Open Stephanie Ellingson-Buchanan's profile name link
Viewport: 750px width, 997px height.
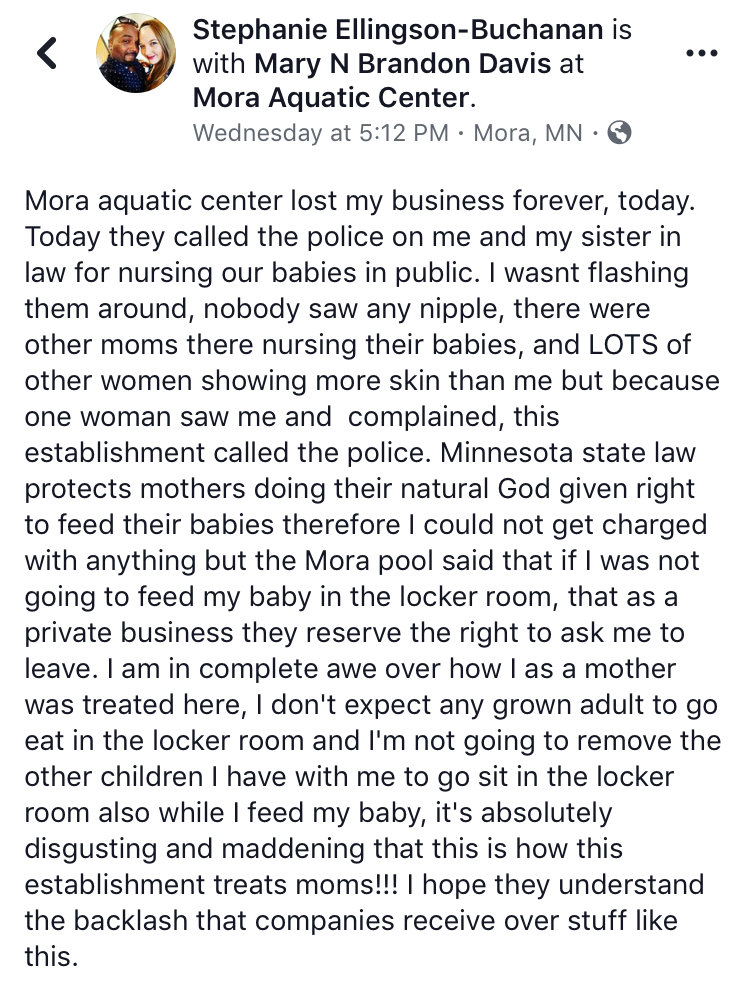pos(399,30)
